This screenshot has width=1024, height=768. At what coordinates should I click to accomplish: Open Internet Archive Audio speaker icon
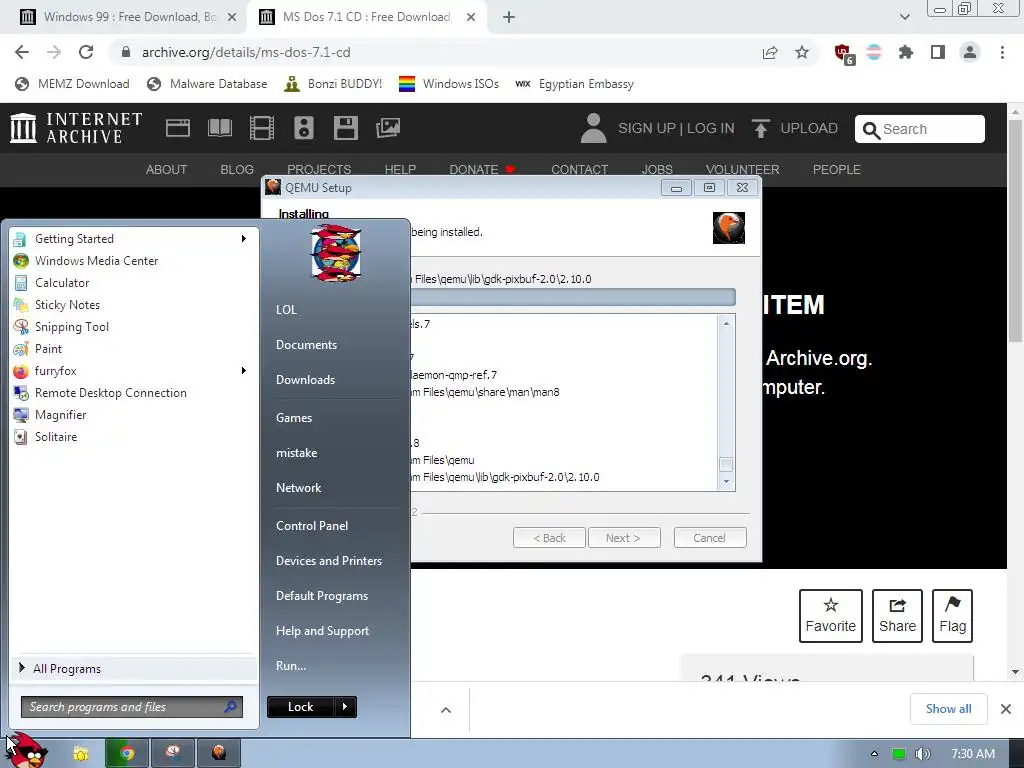[304, 128]
